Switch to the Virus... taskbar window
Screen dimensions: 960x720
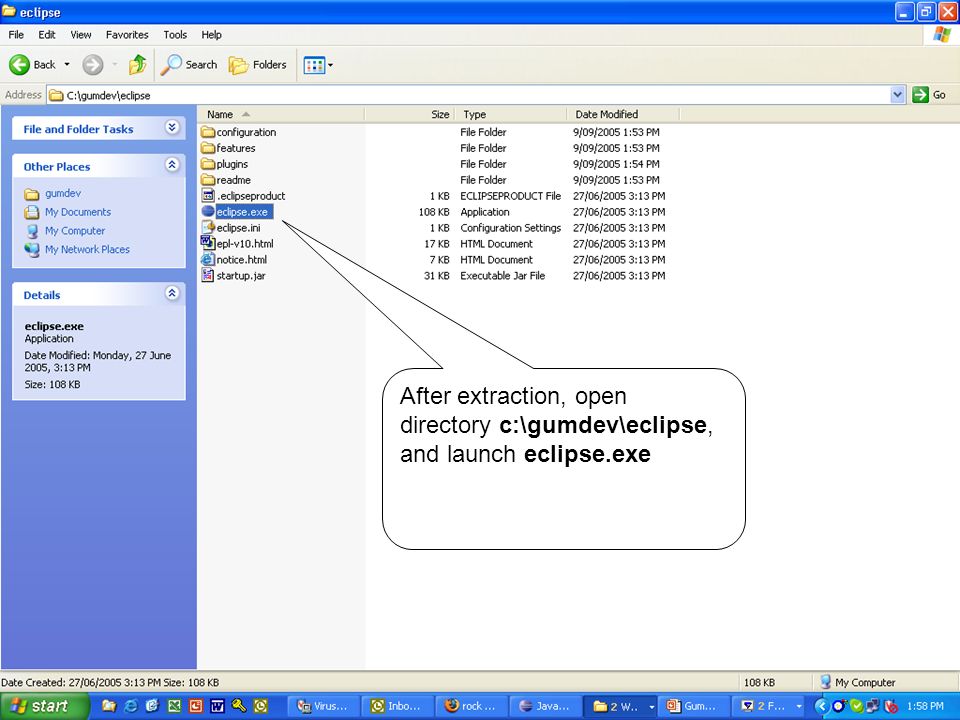tap(323, 706)
